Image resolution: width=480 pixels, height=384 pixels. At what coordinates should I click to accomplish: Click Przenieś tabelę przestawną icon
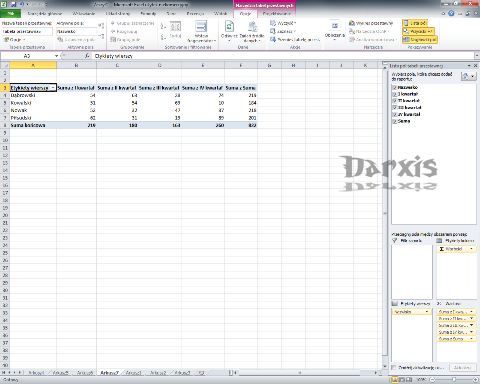coord(273,39)
